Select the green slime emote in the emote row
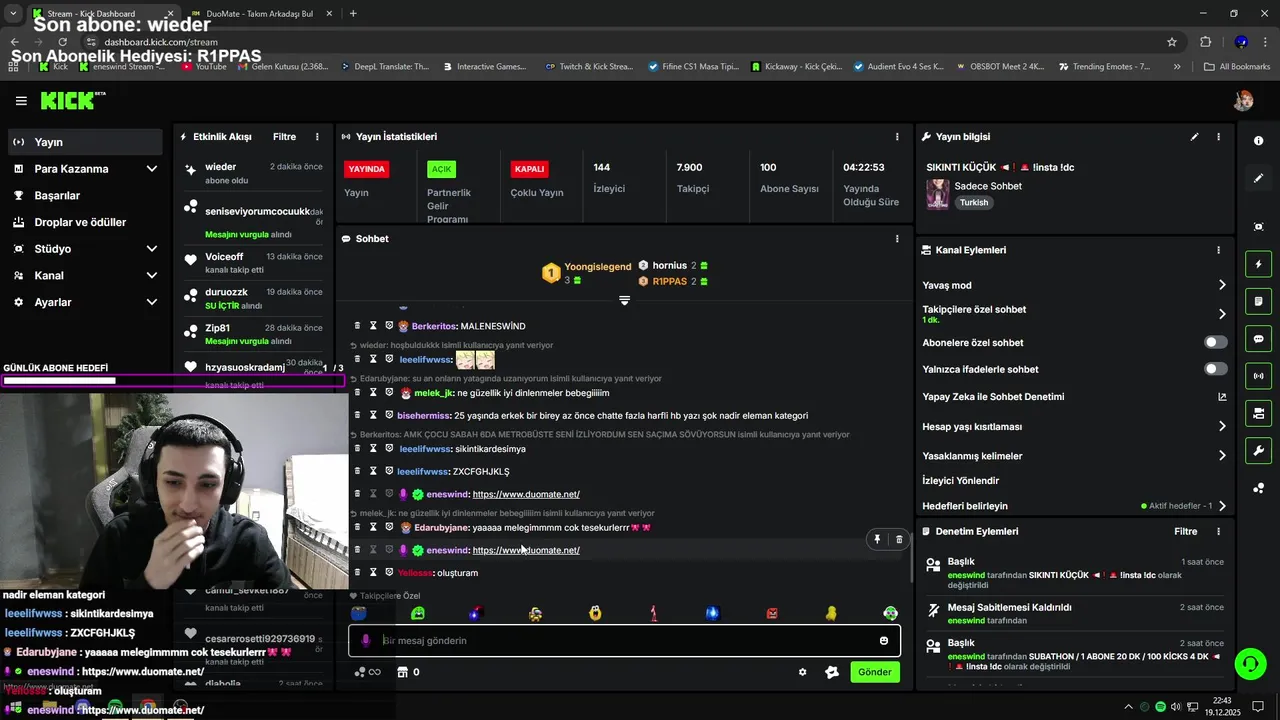This screenshot has width=1280, height=720. (417, 613)
